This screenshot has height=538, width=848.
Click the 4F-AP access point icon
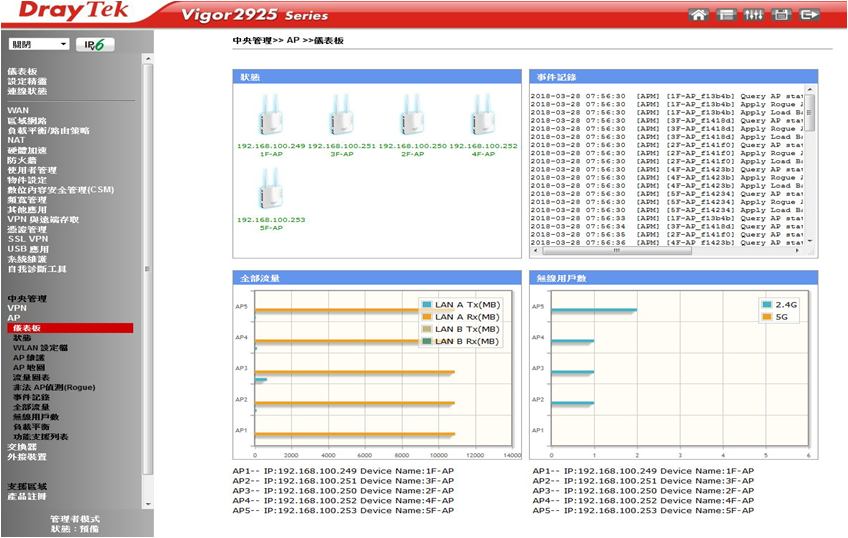click(483, 117)
